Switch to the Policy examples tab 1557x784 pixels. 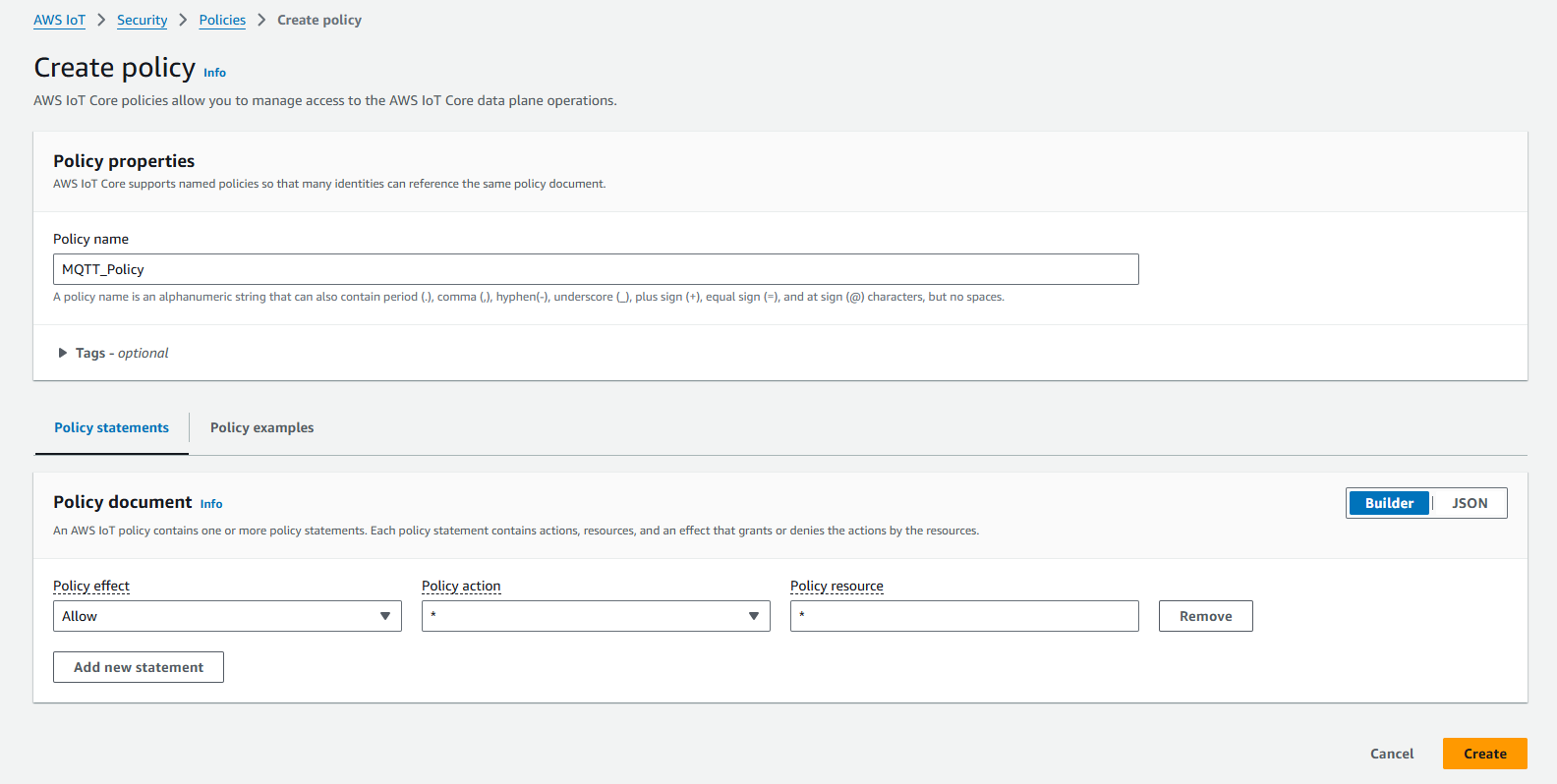[x=261, y=427]
